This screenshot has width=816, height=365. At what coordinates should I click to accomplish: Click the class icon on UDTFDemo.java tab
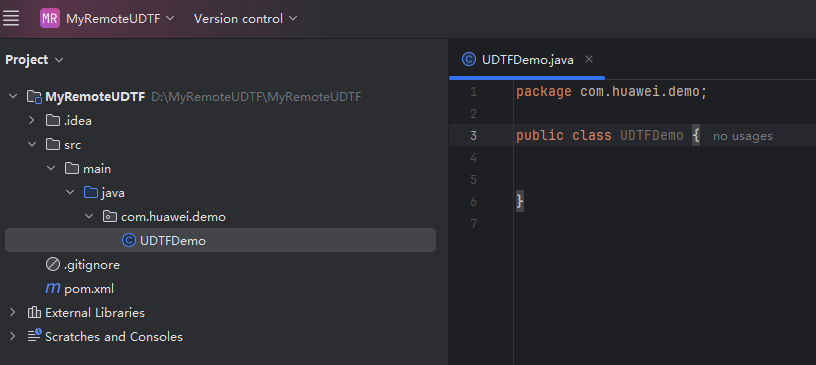468,59
